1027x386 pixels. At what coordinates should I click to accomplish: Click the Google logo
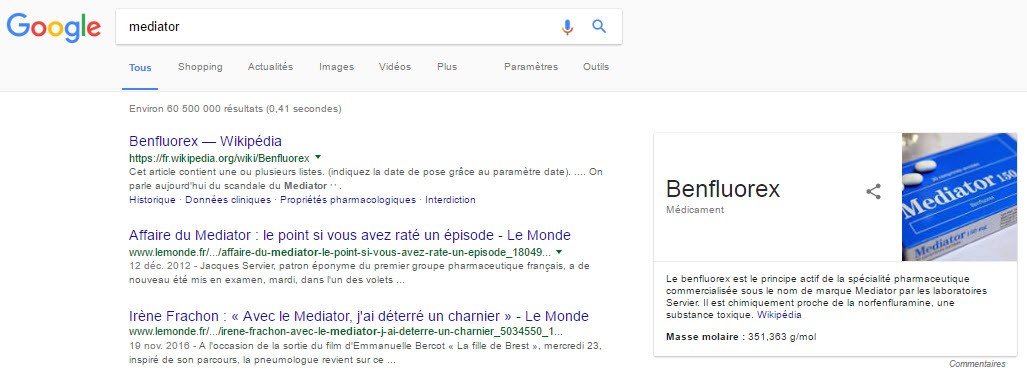pyautogui.click(x=54, y=27)
